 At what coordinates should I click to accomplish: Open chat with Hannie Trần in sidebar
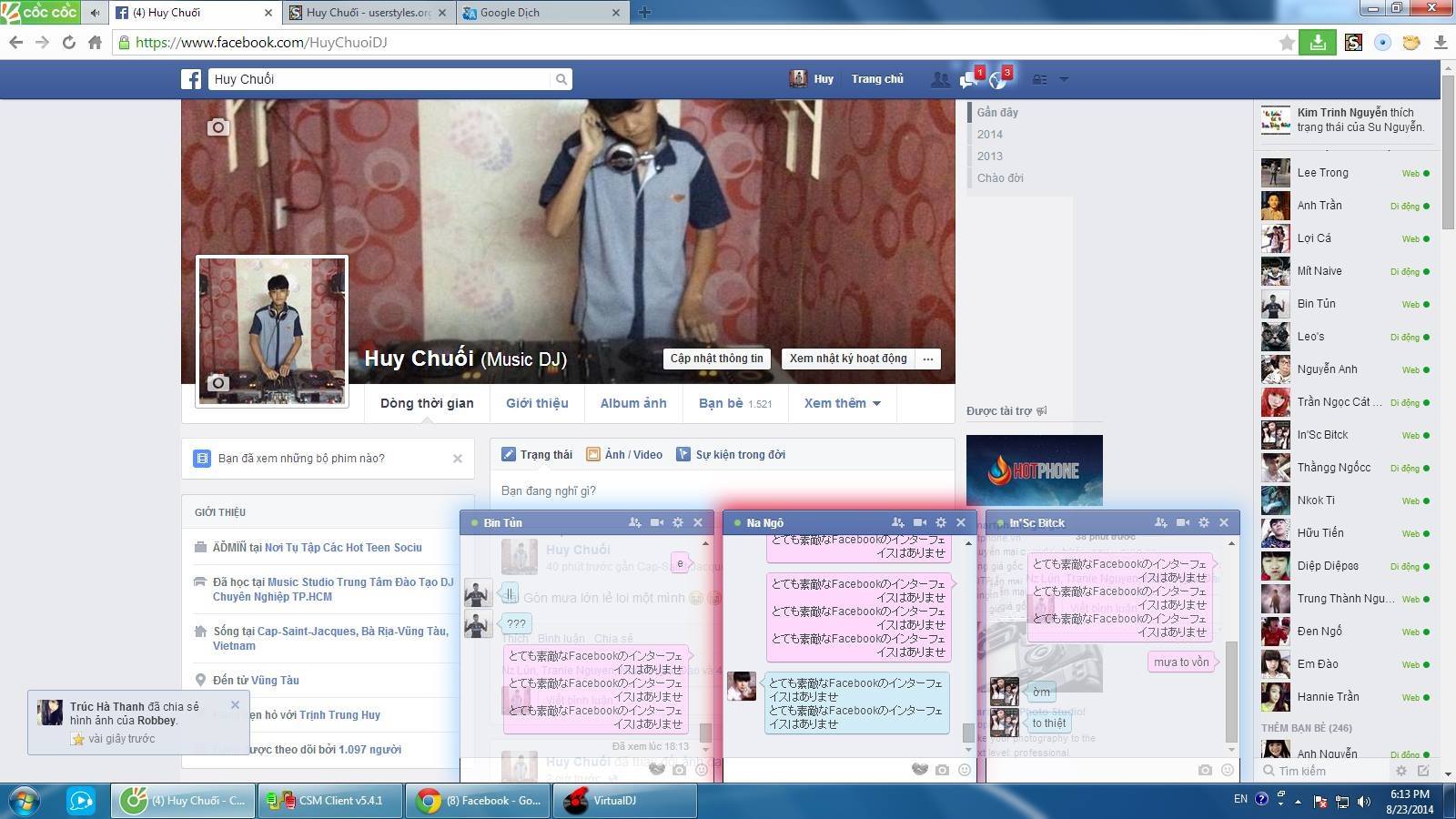[x=1345, y=697]
